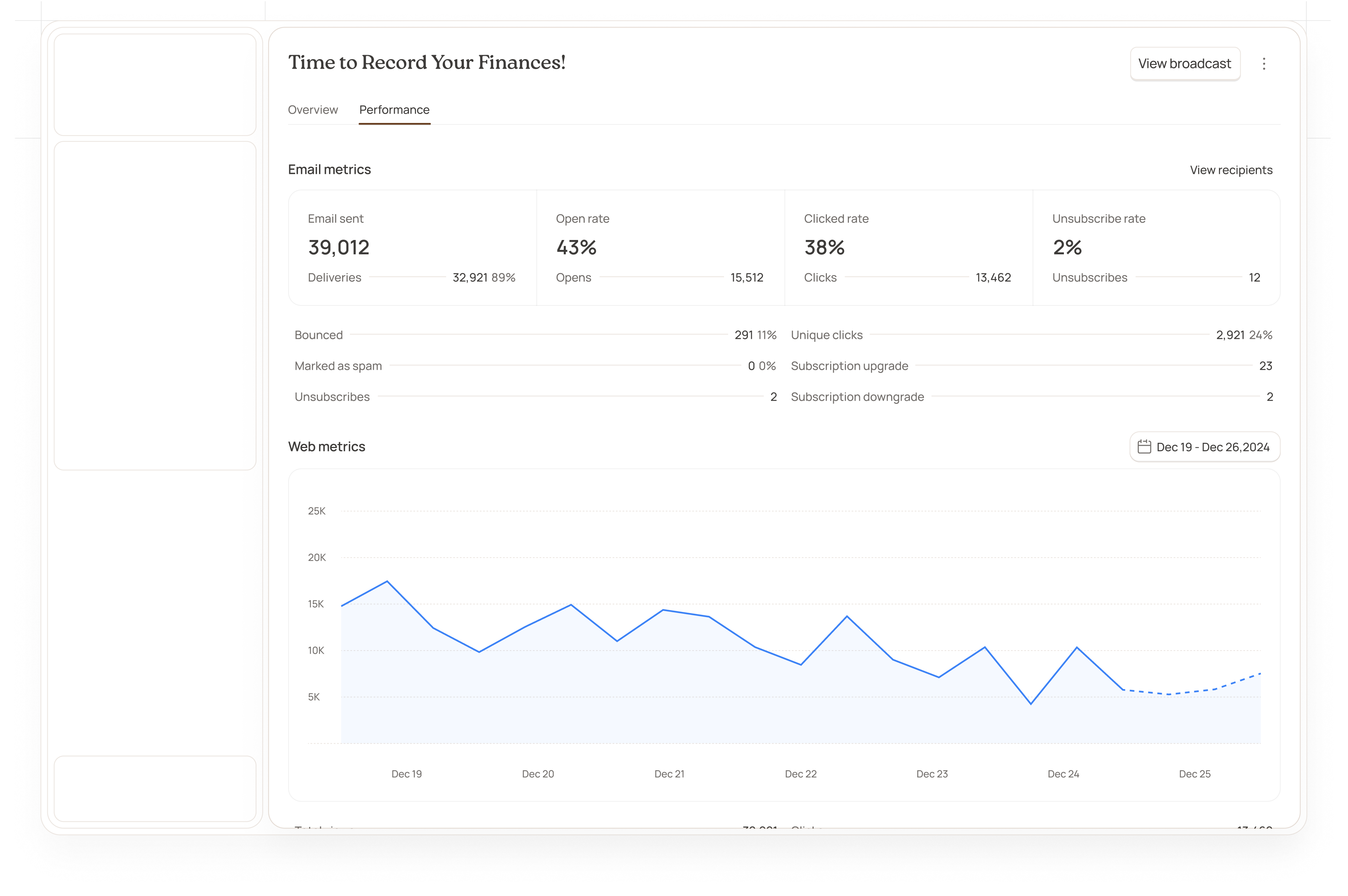This screenshot has width=1348, height=896.
Task: Open the Dec 19 - Dec 26 date range picker
Action: 1205,447
